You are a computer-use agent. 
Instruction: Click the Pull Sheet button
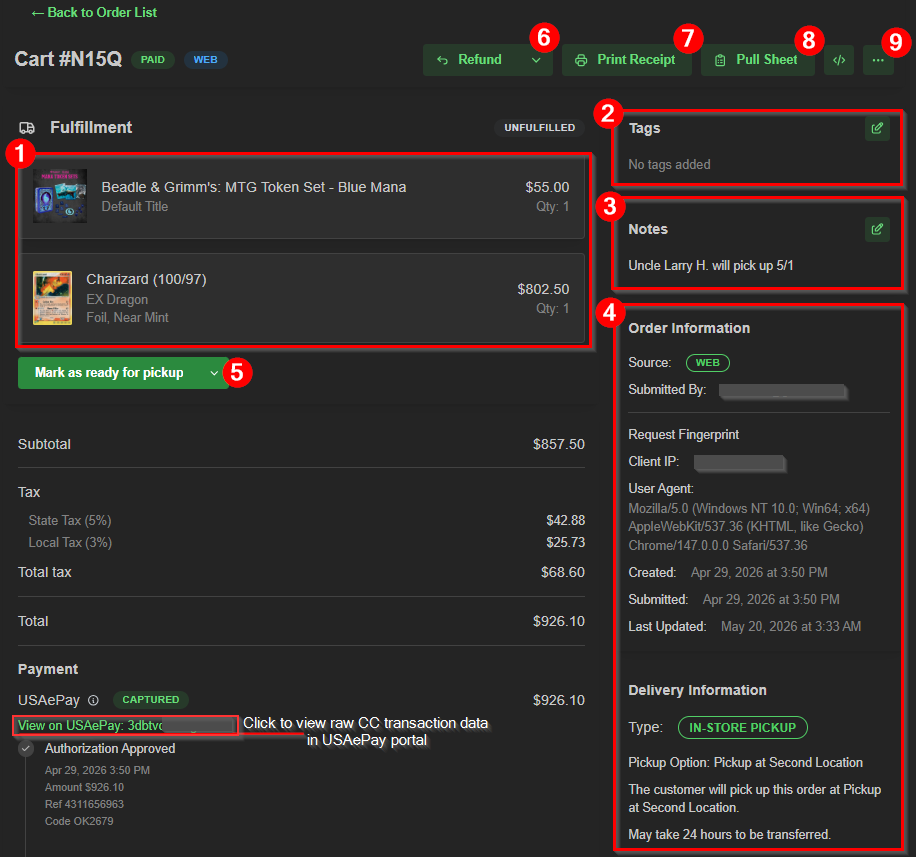[757, 60]
